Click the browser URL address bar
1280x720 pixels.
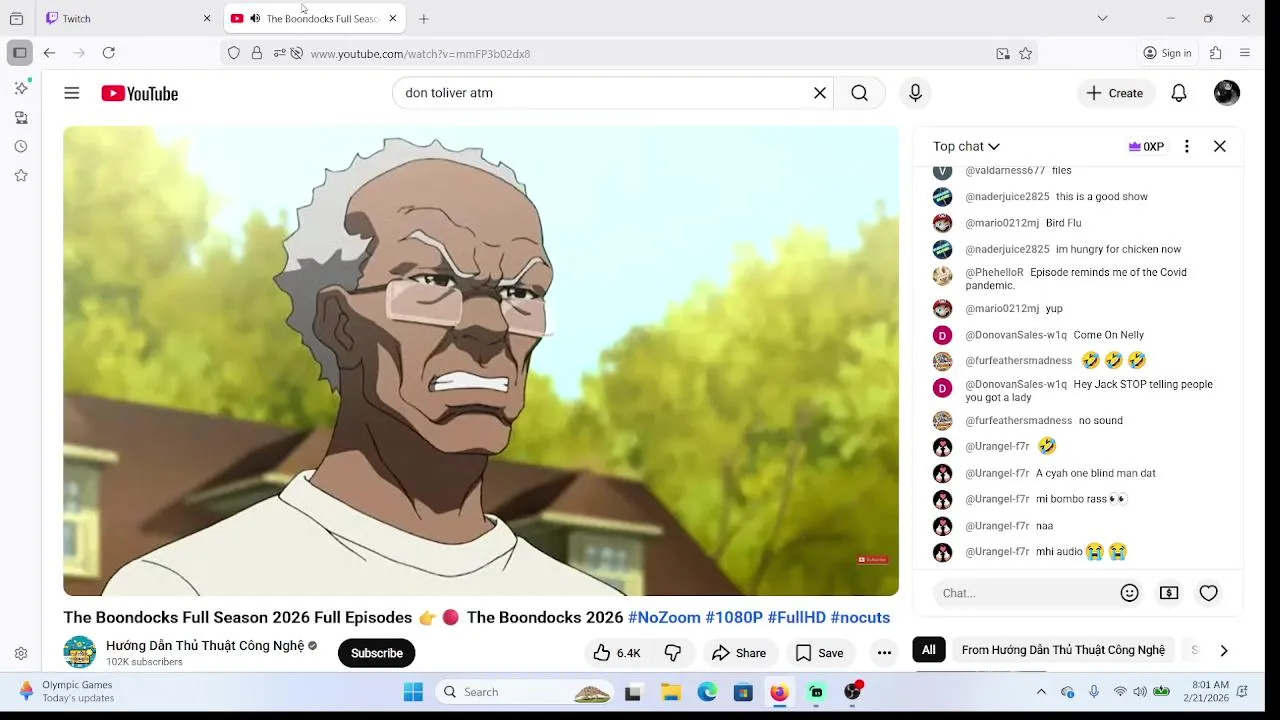pos(640,53)
